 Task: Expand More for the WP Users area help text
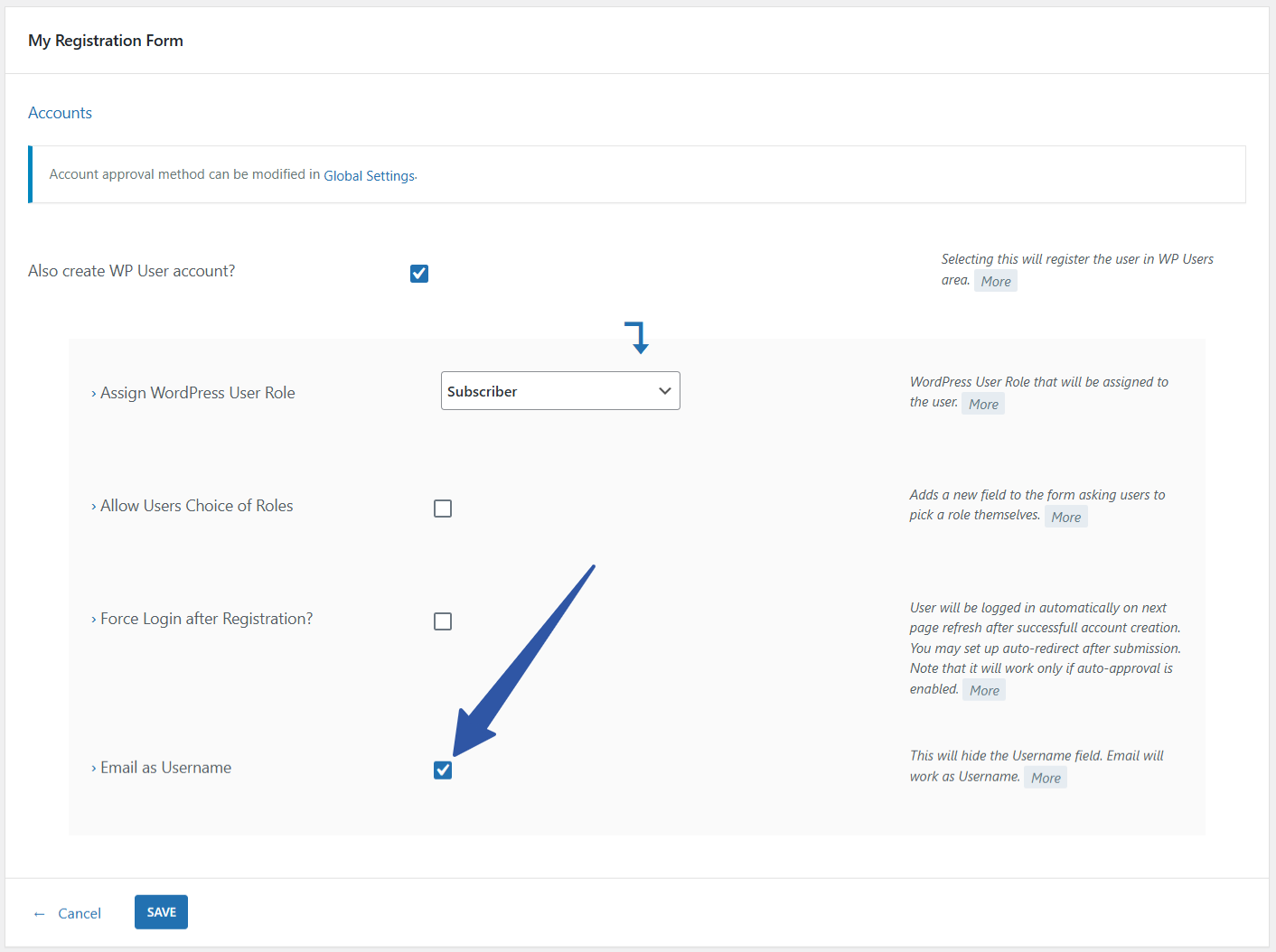pyautogui.click(x=995, y=282)
